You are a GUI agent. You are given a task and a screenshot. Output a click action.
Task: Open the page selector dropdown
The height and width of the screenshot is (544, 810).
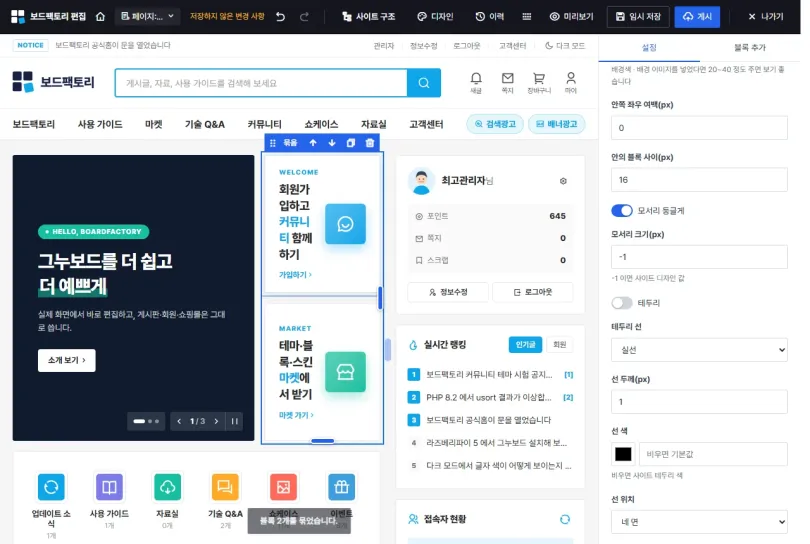(147, 17)
